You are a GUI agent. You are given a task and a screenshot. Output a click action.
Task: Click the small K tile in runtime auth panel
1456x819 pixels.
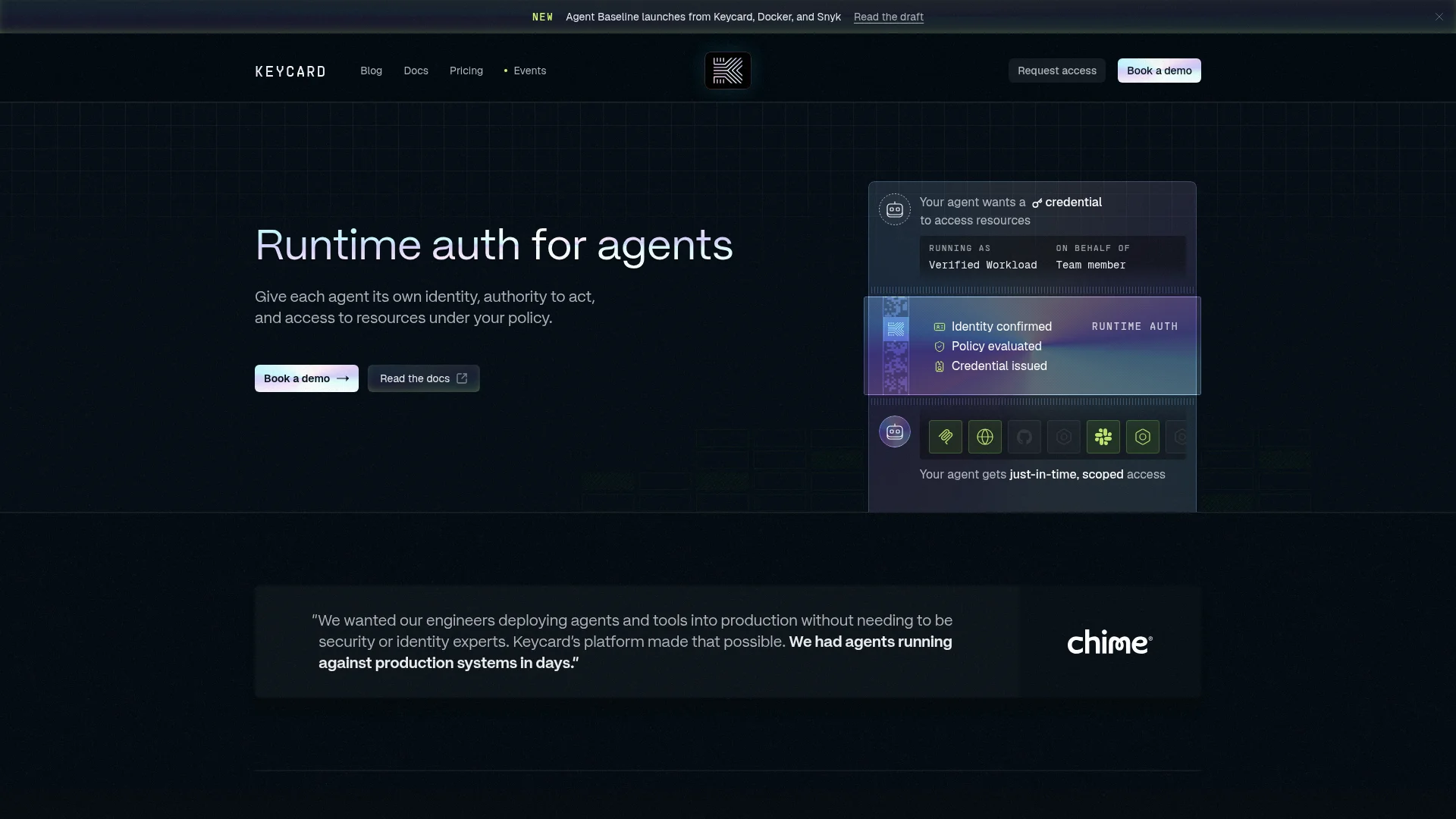[x=896, y=329]
